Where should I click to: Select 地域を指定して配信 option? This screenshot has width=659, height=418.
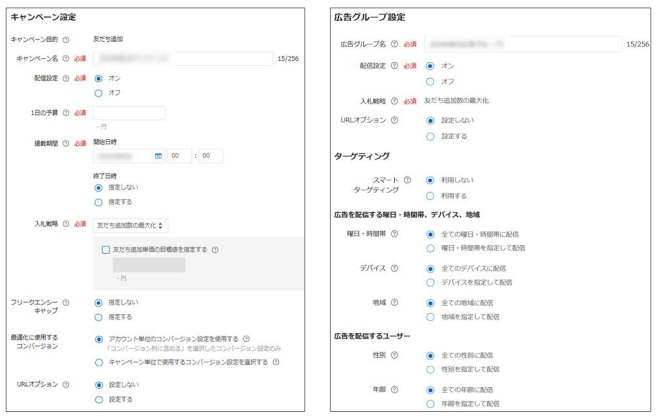tap(430, 317)
